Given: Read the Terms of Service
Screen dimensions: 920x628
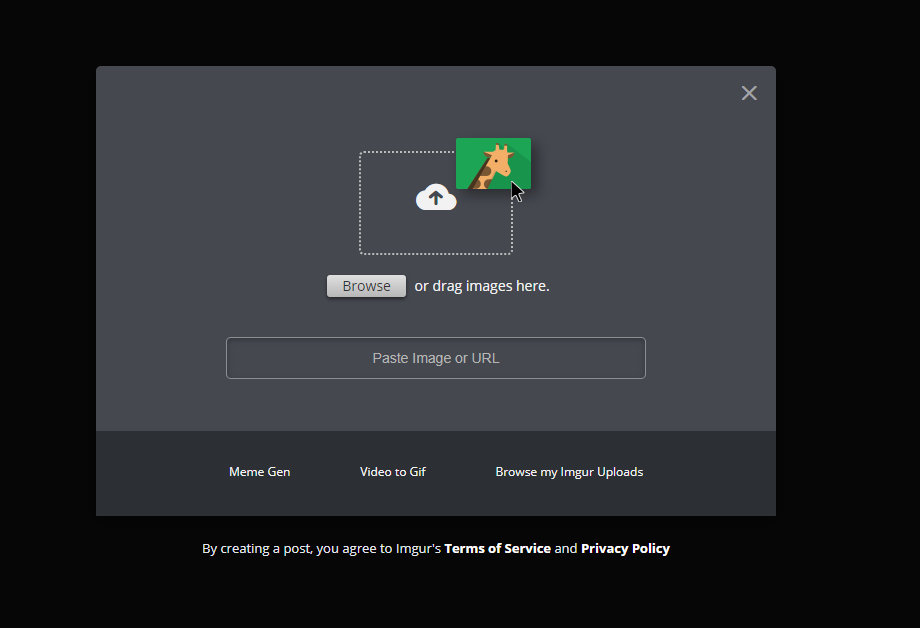Looking at the screenshot, I should [498, 548].
